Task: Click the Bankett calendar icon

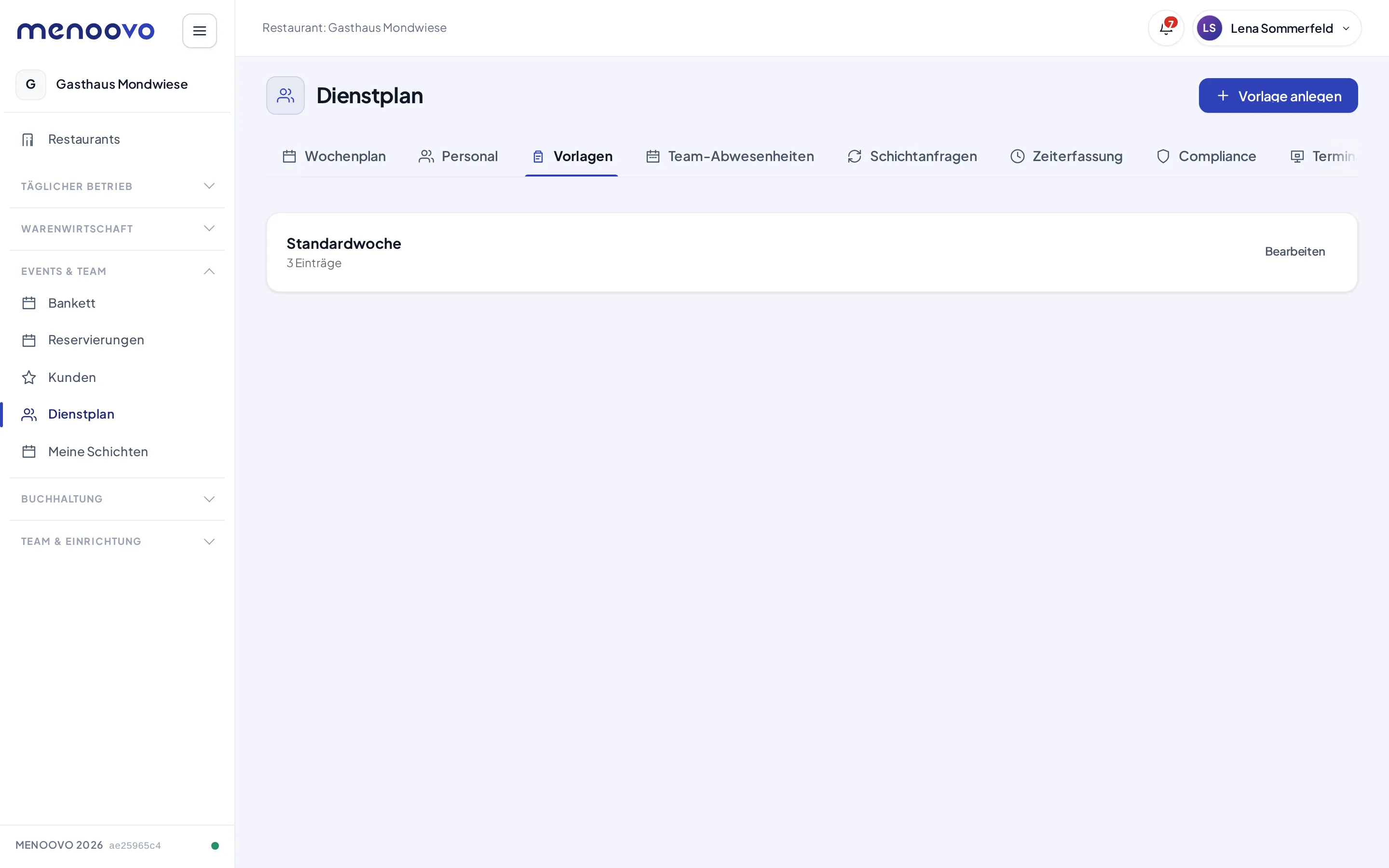Action: coord(29,303)
